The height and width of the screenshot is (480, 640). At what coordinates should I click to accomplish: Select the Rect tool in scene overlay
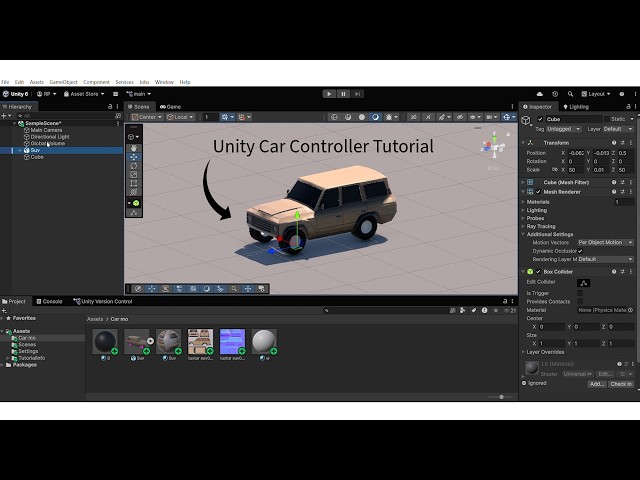click(x=134, y=183)
